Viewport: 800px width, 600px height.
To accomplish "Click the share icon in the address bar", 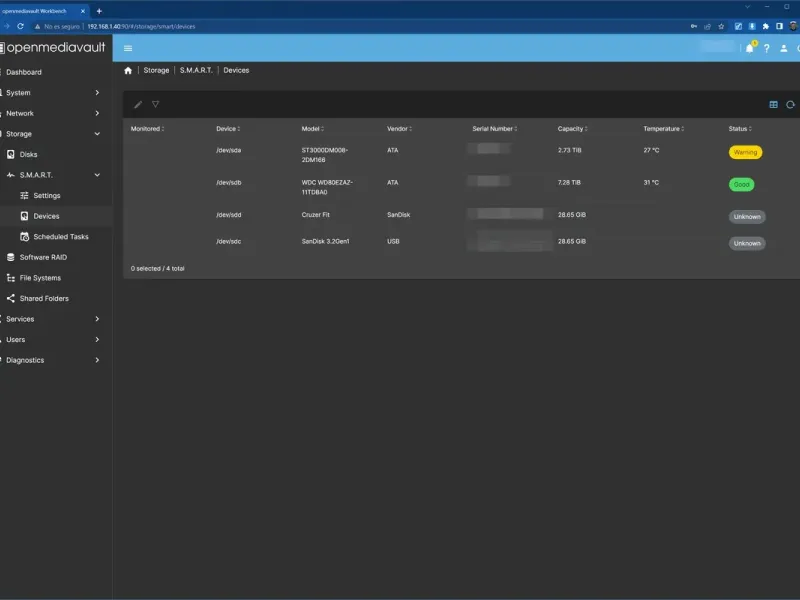I will tap(707, 27).
